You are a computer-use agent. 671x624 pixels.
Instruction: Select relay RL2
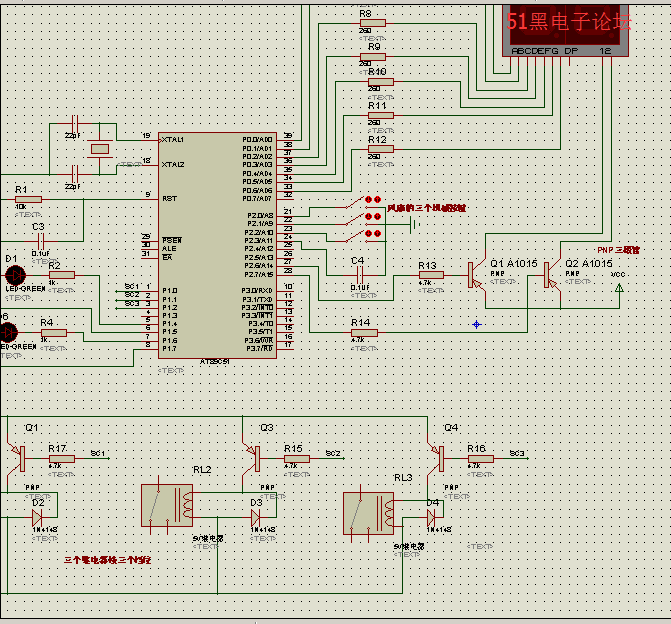point(167,505)
